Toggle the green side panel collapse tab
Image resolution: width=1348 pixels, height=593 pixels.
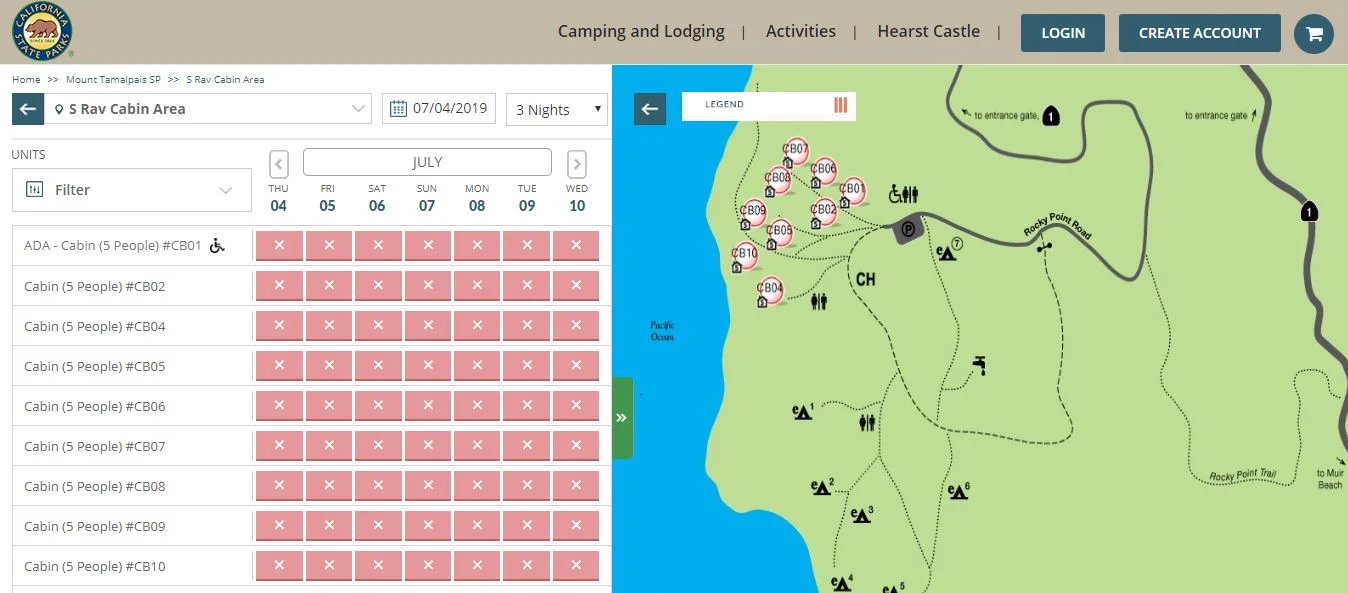622,418
